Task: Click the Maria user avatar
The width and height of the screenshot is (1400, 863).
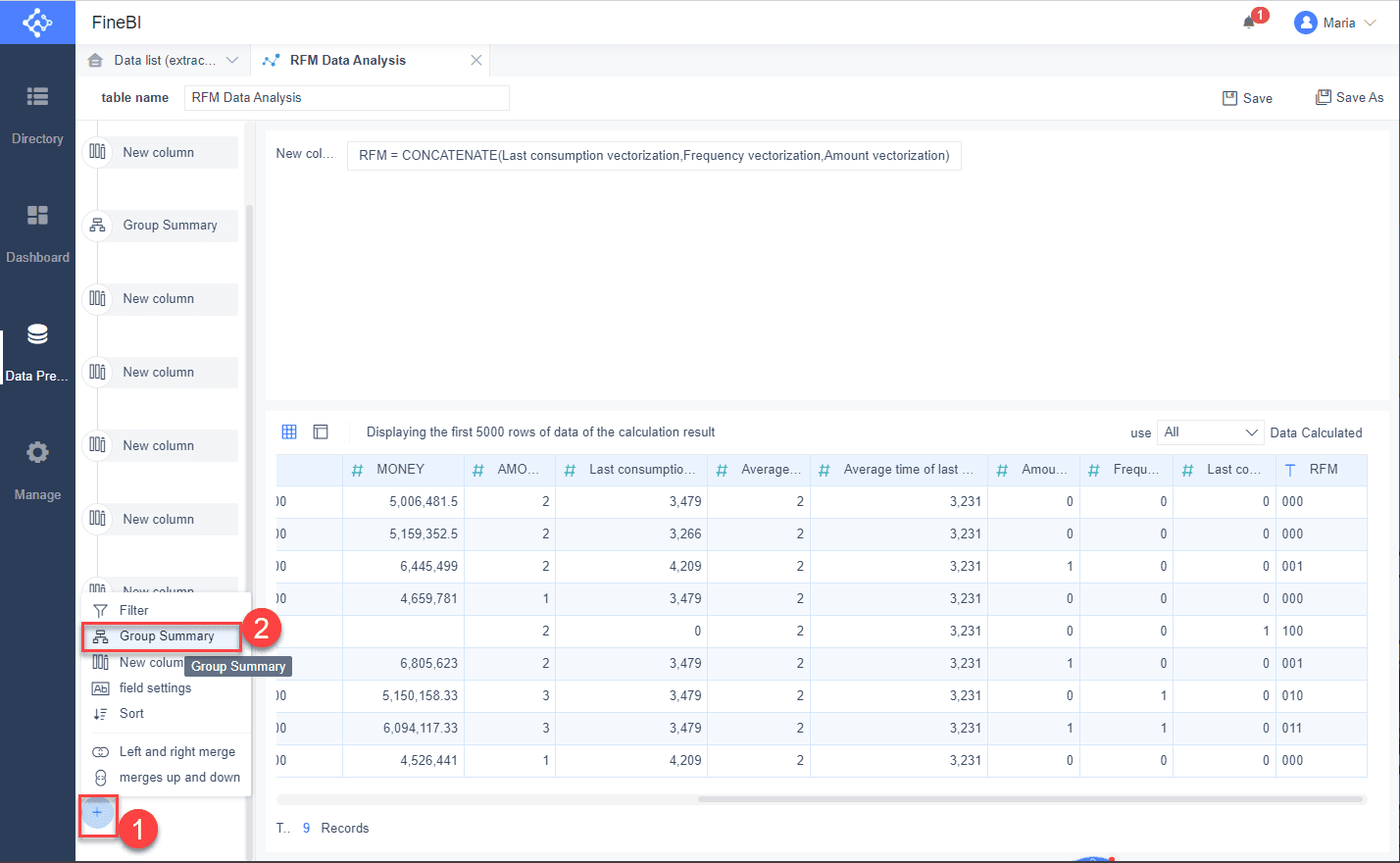Action: pyautogui.click(x=1305, y=23)
